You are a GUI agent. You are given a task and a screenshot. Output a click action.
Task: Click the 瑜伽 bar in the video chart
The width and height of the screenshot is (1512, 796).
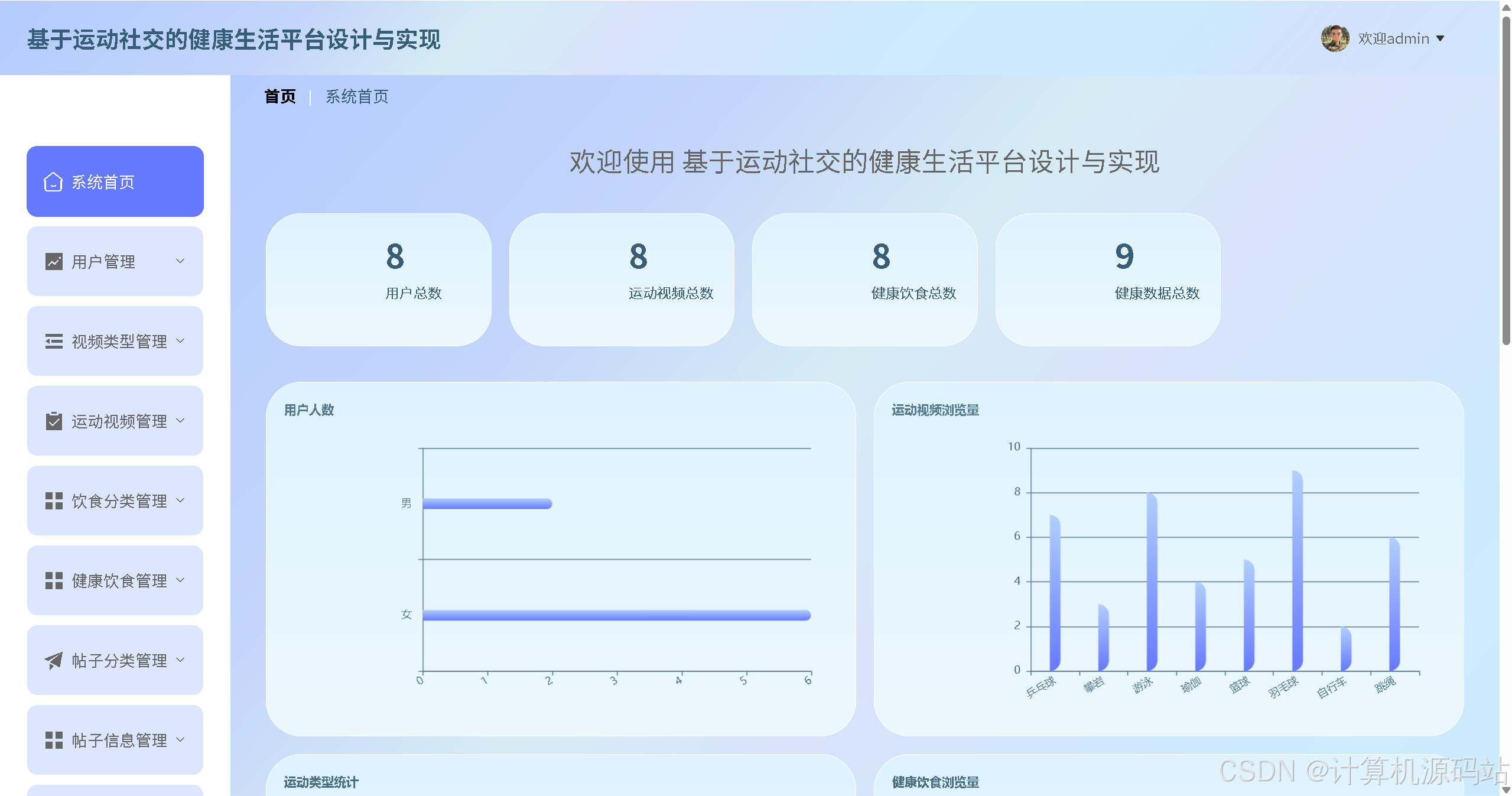click(1200, 626)
